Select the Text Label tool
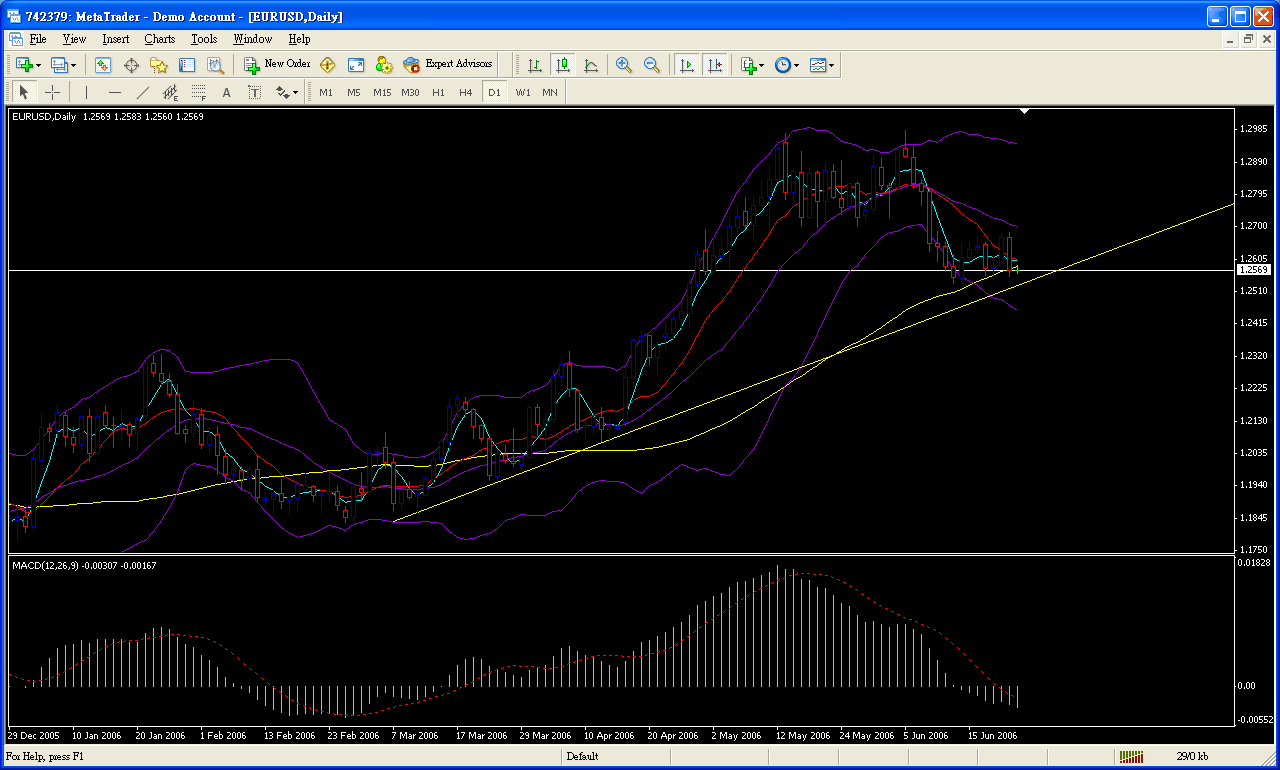This screenshot has width=1280, height=770. tap(255, 92)
